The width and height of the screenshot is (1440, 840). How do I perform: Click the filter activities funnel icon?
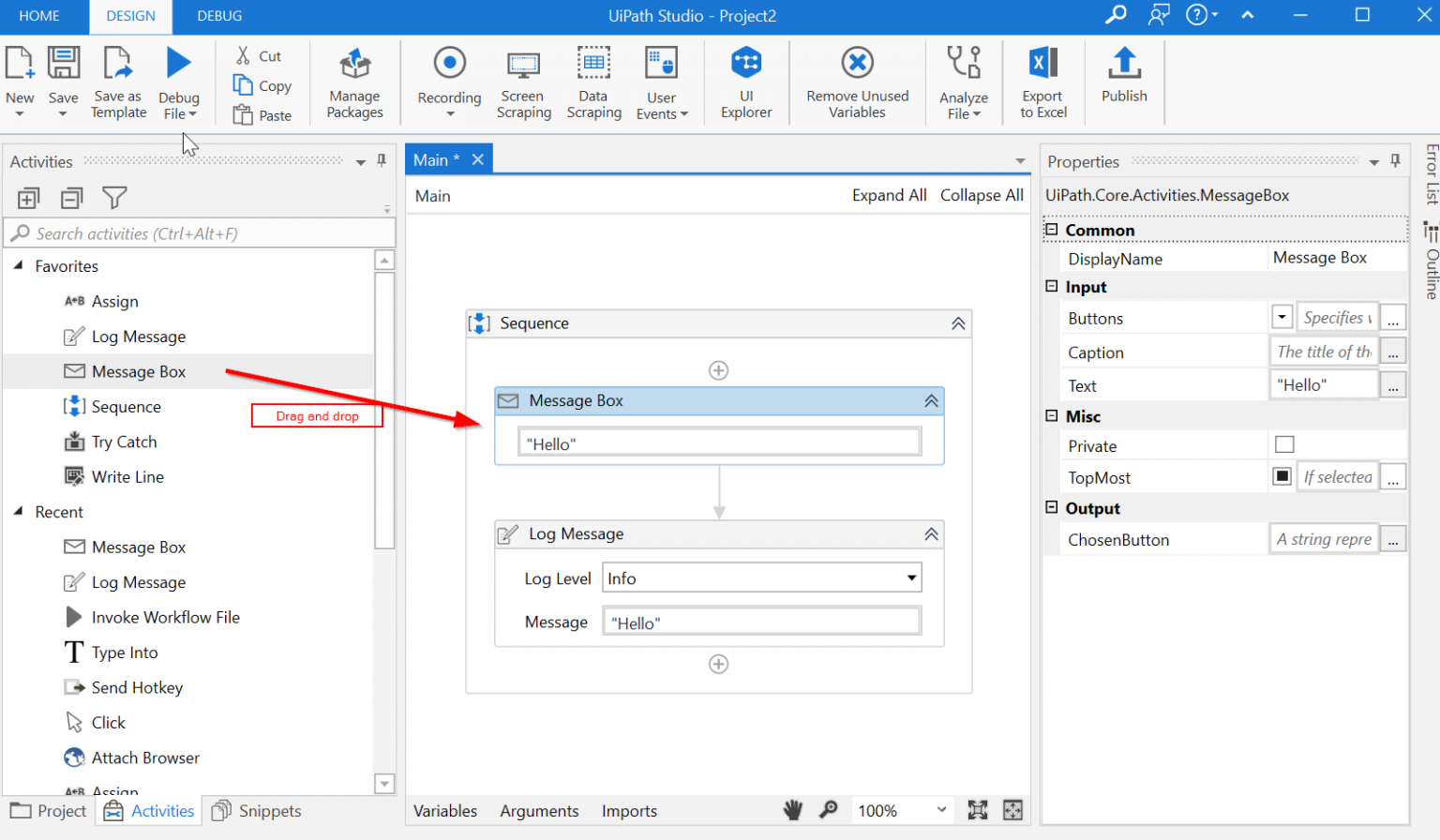click(114, 198)
